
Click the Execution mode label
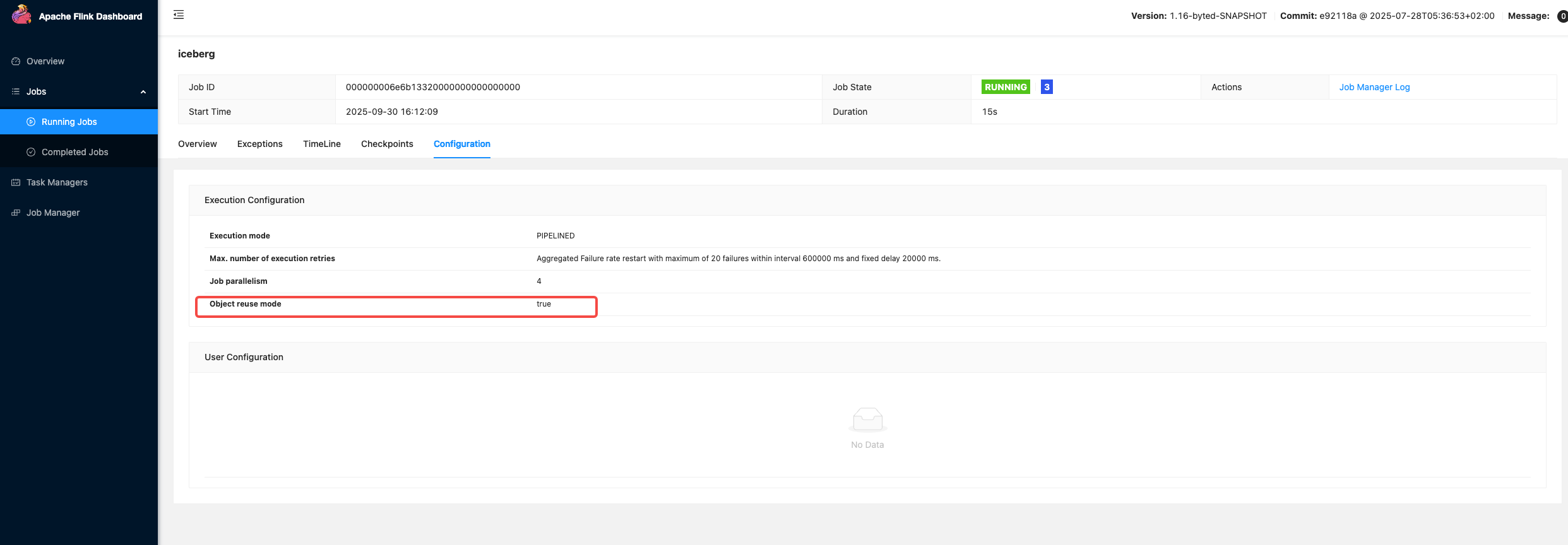[240, 236]
